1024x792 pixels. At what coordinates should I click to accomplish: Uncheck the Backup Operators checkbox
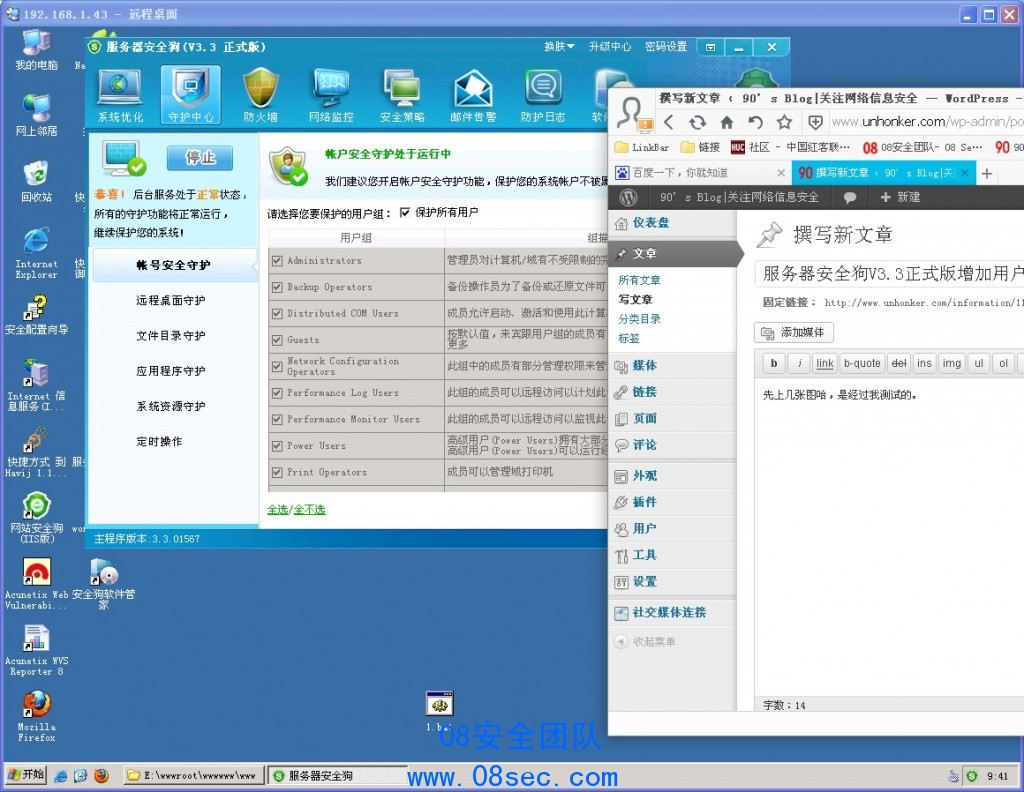tap(277, 287)
